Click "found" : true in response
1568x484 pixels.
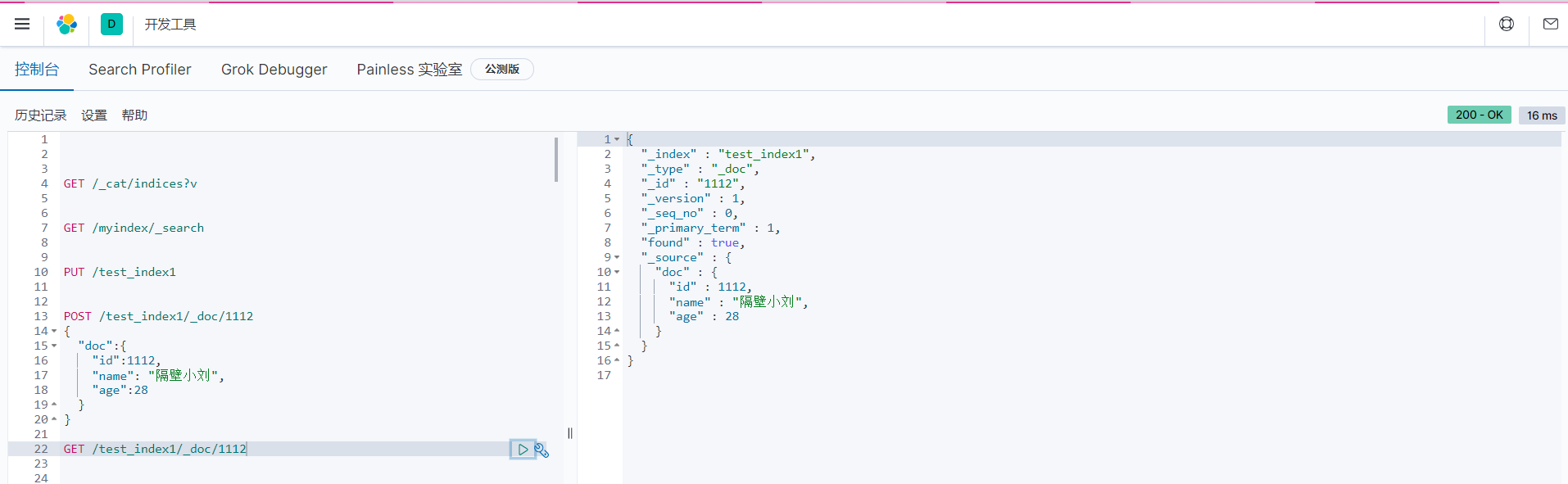(692, 242)
